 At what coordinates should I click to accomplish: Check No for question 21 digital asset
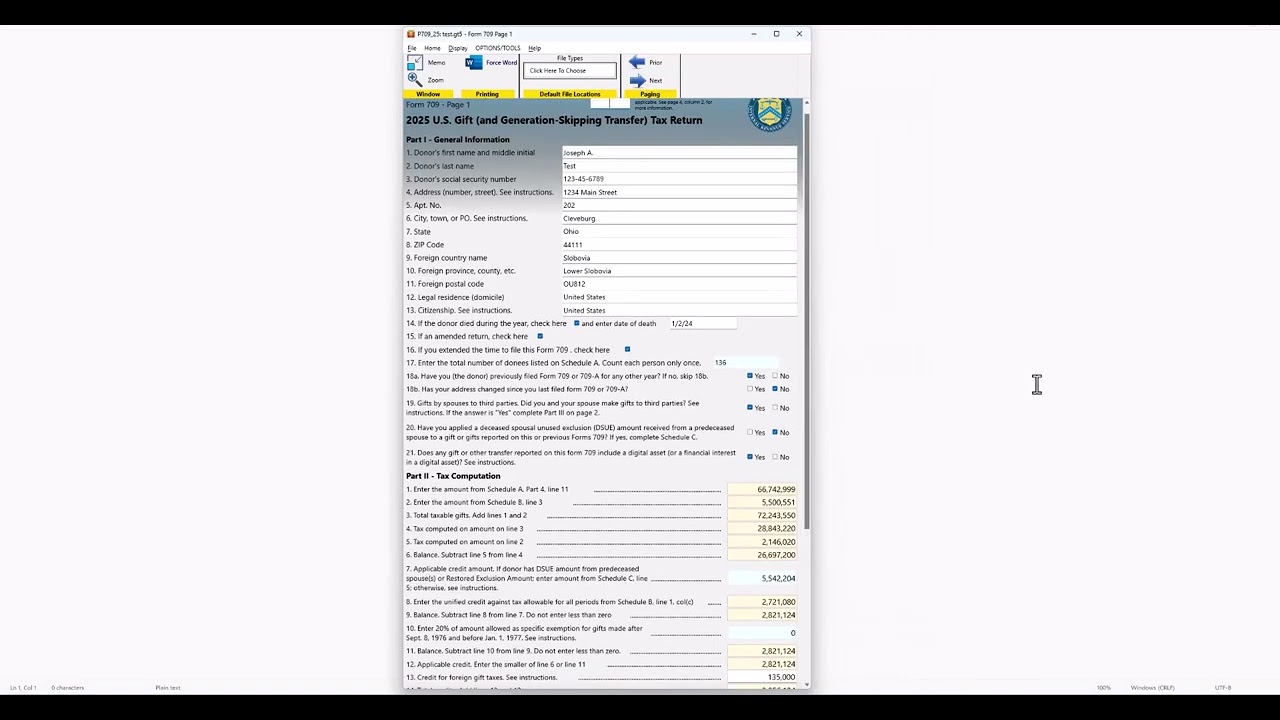pos(775,457)
